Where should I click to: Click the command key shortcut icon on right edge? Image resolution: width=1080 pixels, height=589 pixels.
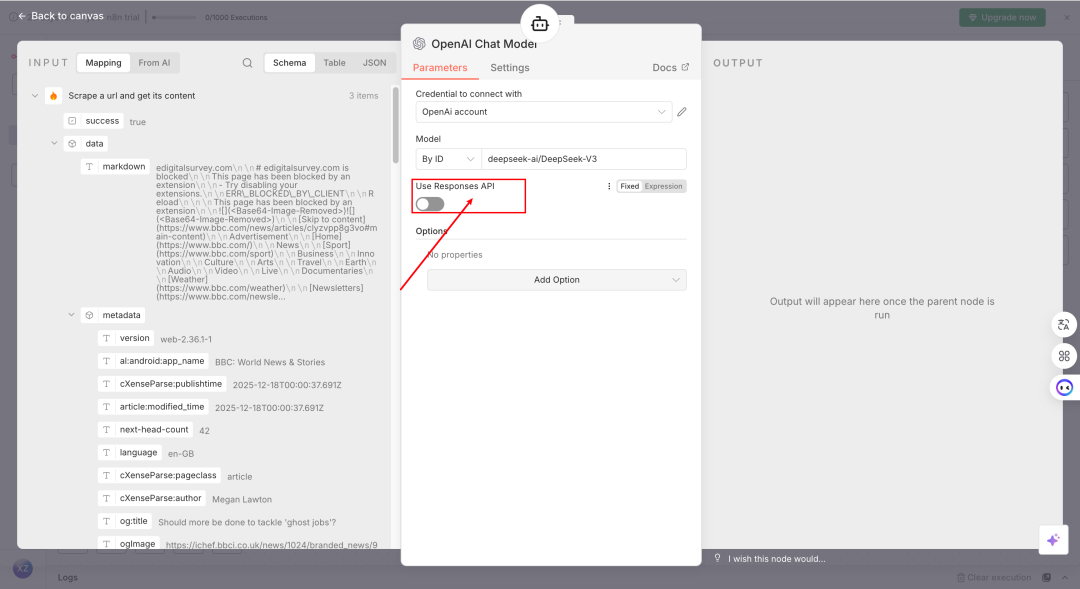pos(1064,355)
